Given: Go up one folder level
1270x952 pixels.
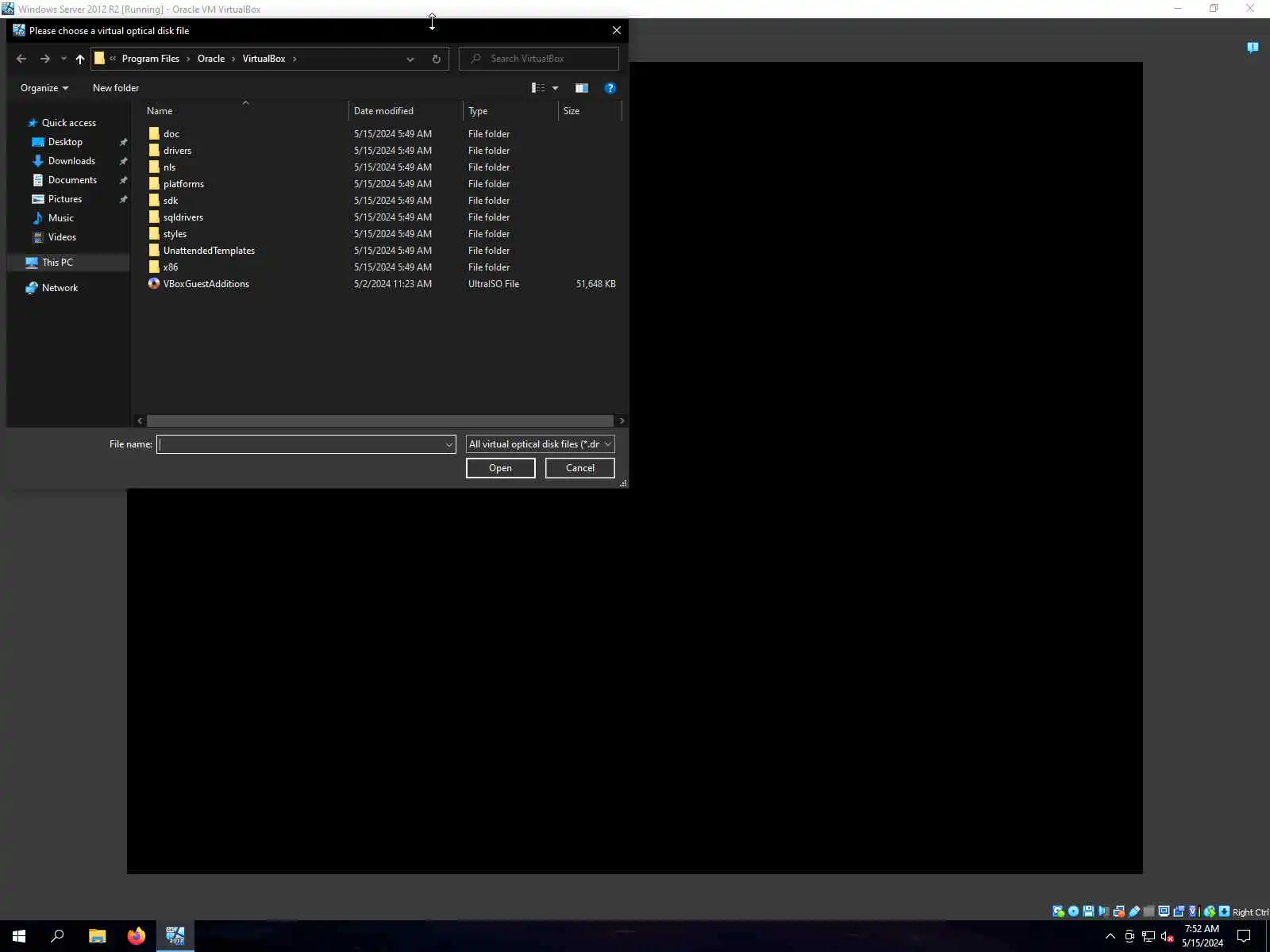Looking at the screenshot, I should pos(80,59).
